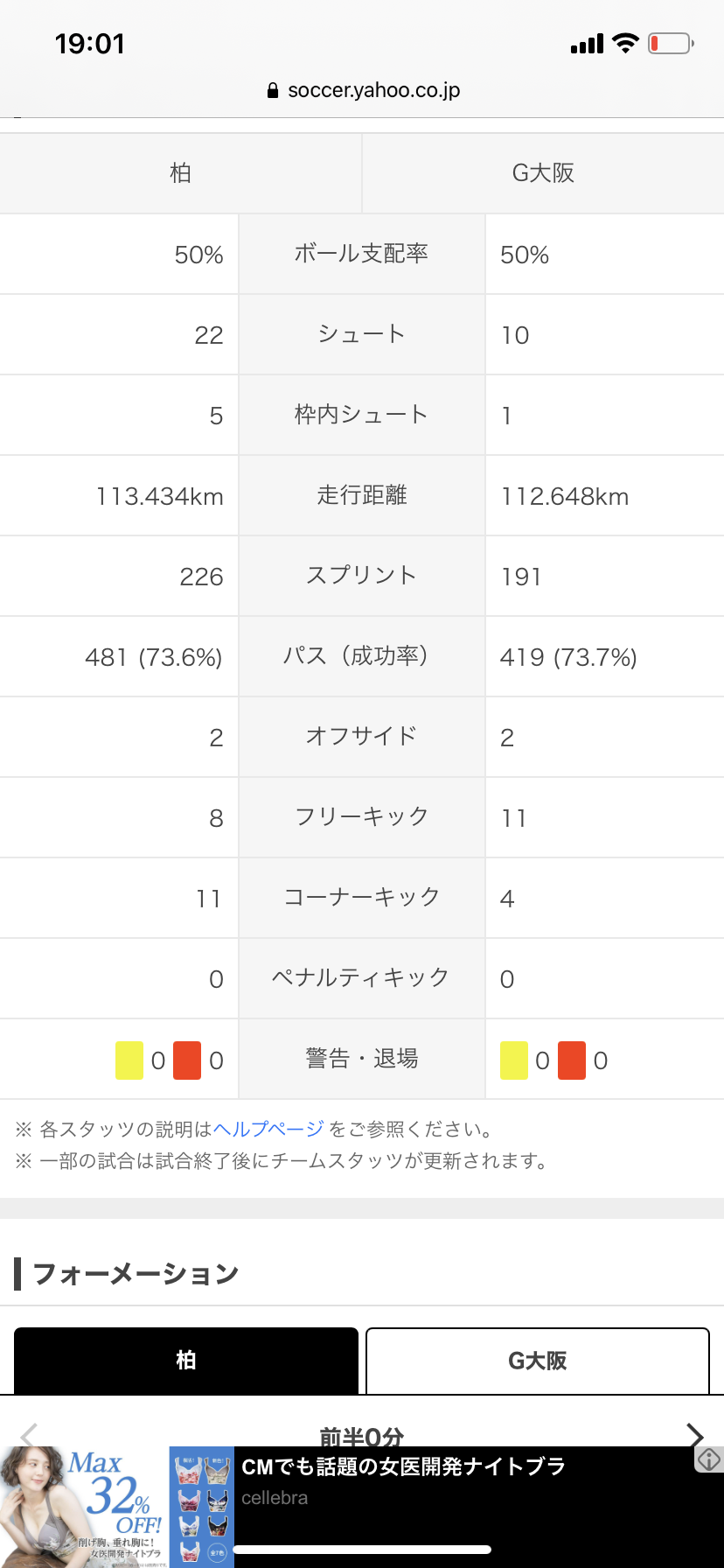Viewport: 724px width, 1568px height.
Task: Switch to the G大阪 formation tab
Action: (x=537, y=1361)
